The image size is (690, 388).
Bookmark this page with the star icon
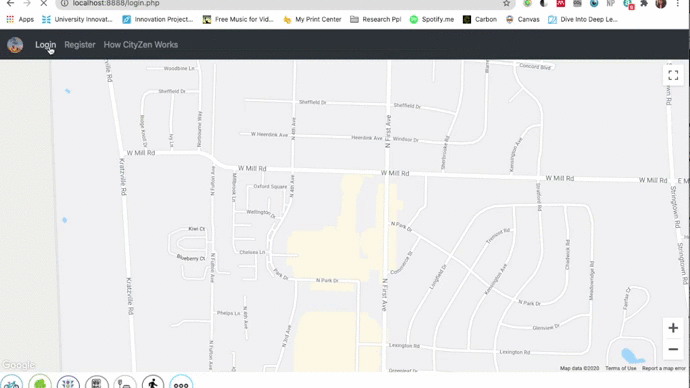(506, 4)
